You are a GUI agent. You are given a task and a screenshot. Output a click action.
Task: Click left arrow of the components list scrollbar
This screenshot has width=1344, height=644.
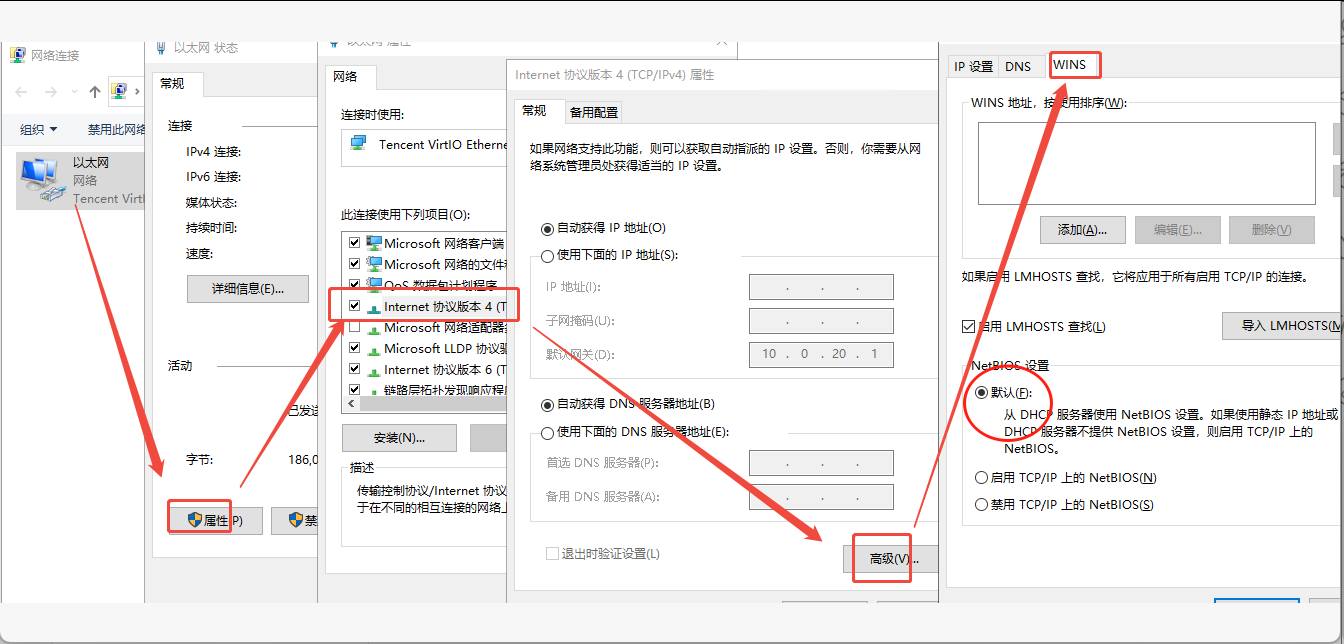(352, 405)
